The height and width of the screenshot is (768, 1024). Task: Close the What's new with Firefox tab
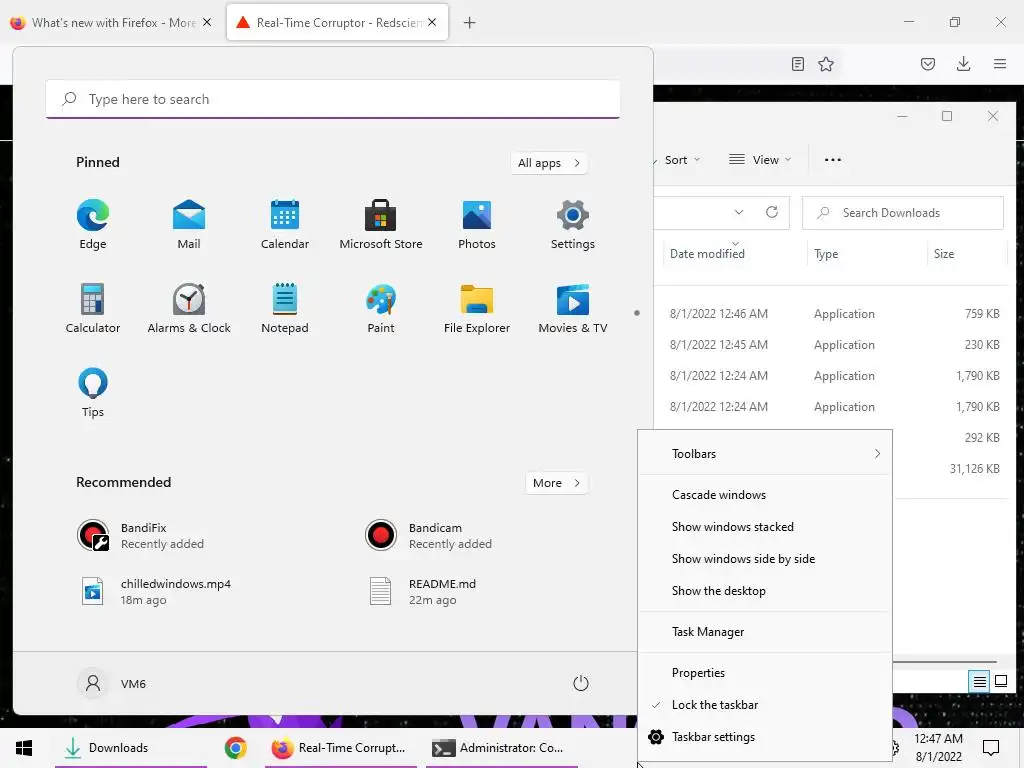coord(207,22)
